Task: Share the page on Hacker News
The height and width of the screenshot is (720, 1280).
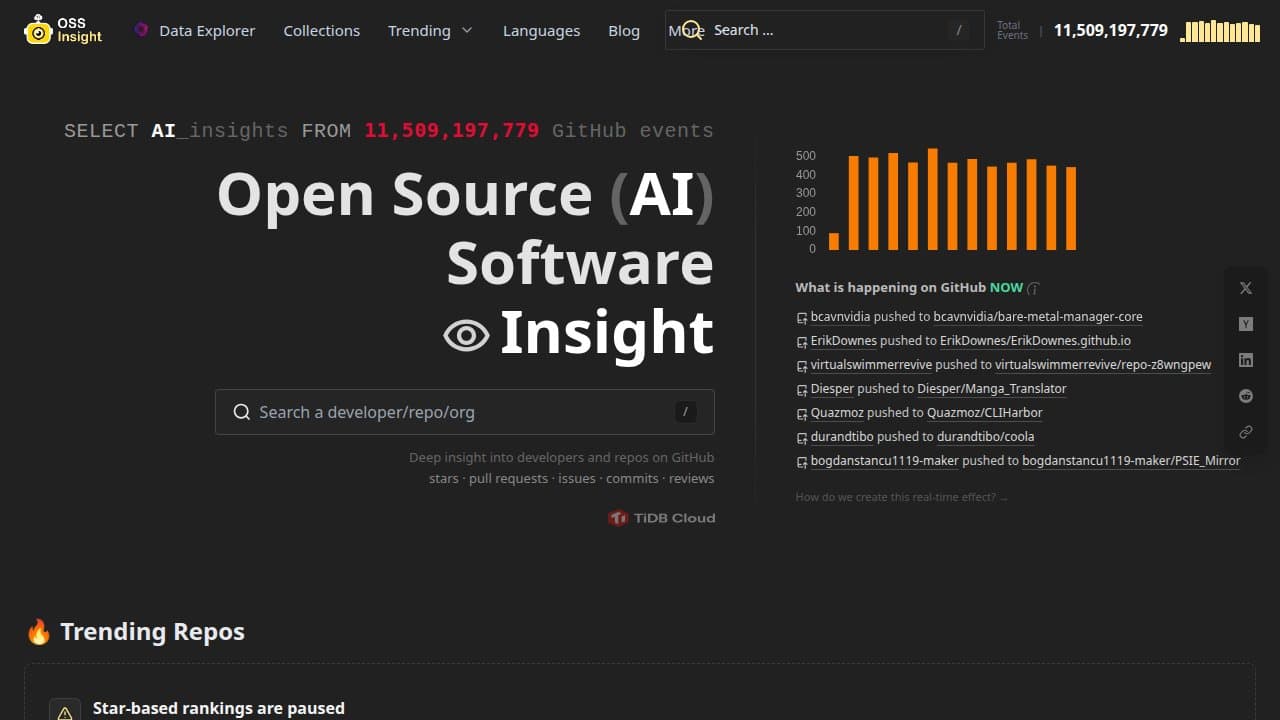Action: tap(1246, 324)
